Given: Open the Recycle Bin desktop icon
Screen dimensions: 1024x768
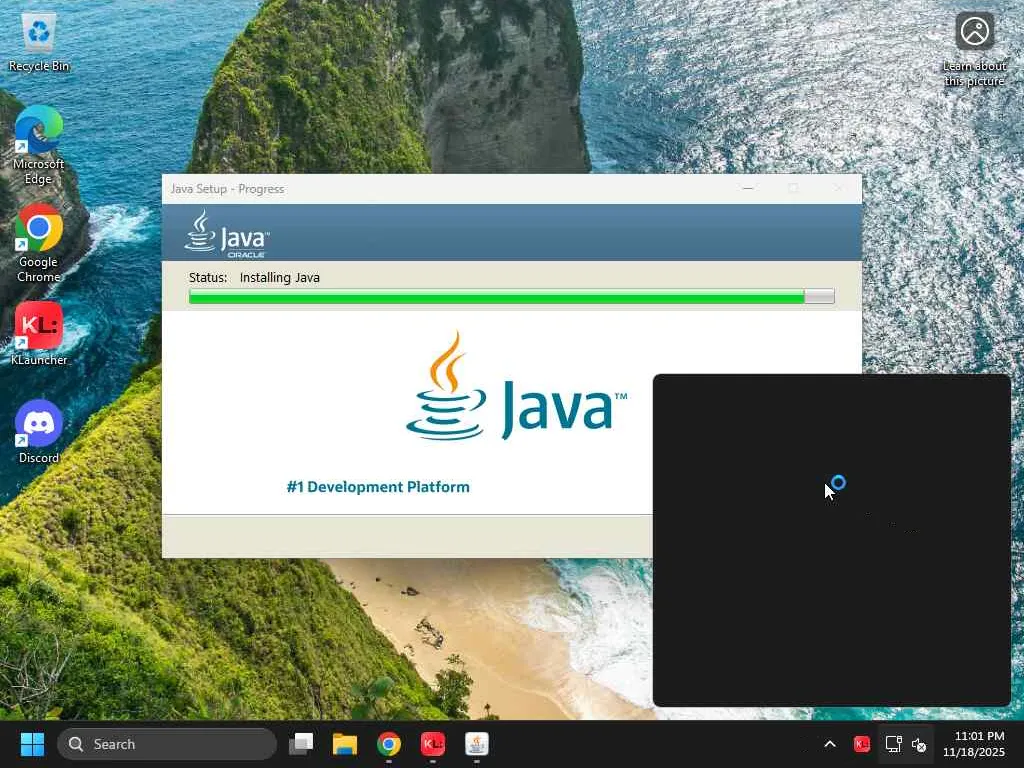Looking at the screenshot, I should point(39,42).
